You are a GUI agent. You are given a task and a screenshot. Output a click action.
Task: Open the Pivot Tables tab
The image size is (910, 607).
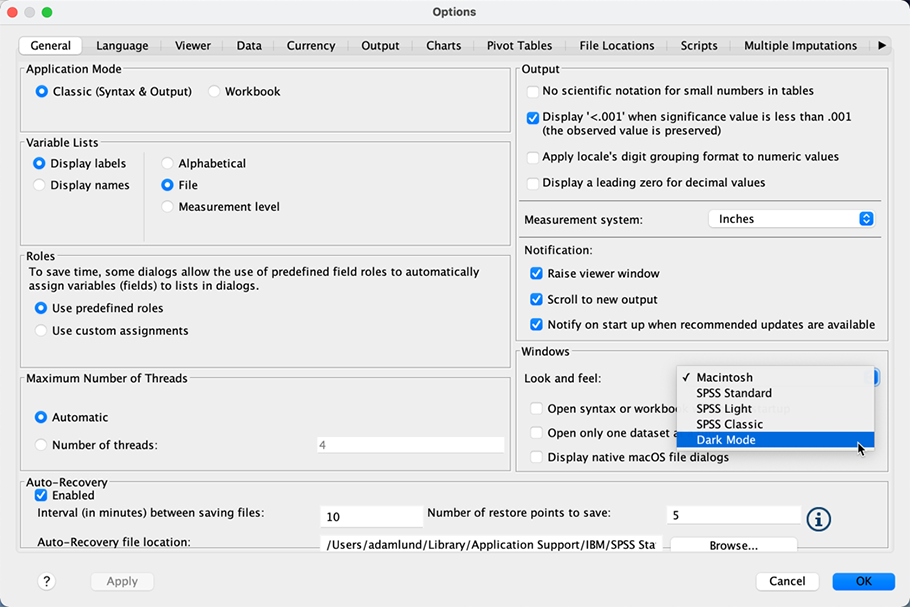(519, 45)
